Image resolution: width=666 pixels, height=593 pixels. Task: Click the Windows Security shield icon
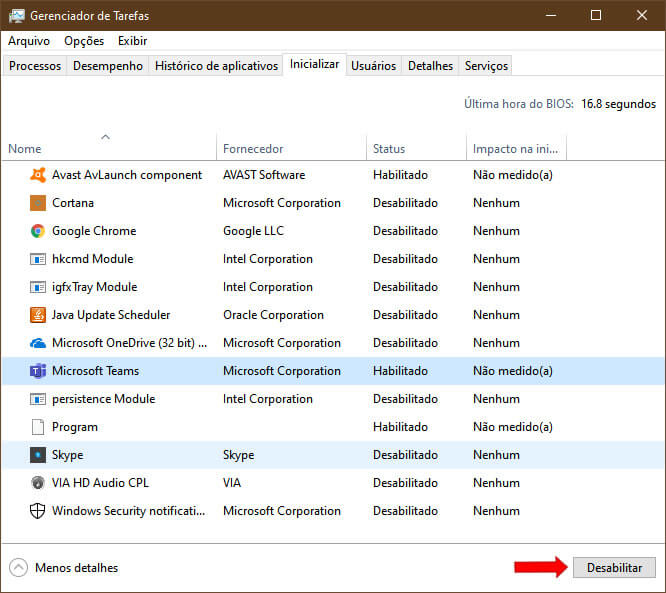tap(37, 511)
